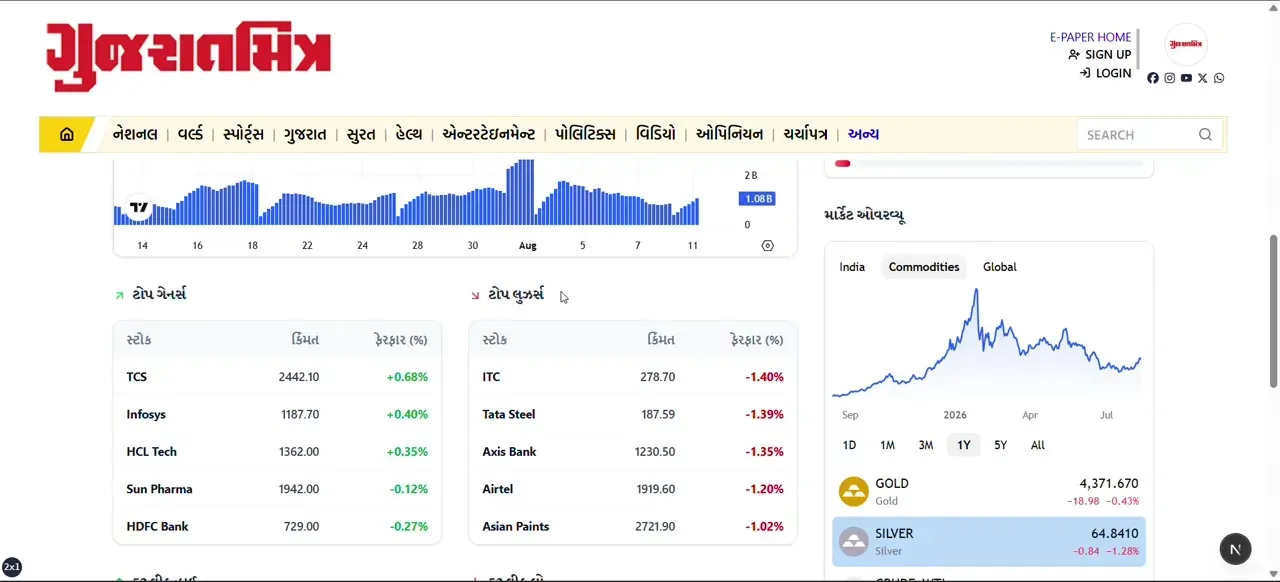
Task: Click the LOGIN link
Action: click(x=1106, y=73)
